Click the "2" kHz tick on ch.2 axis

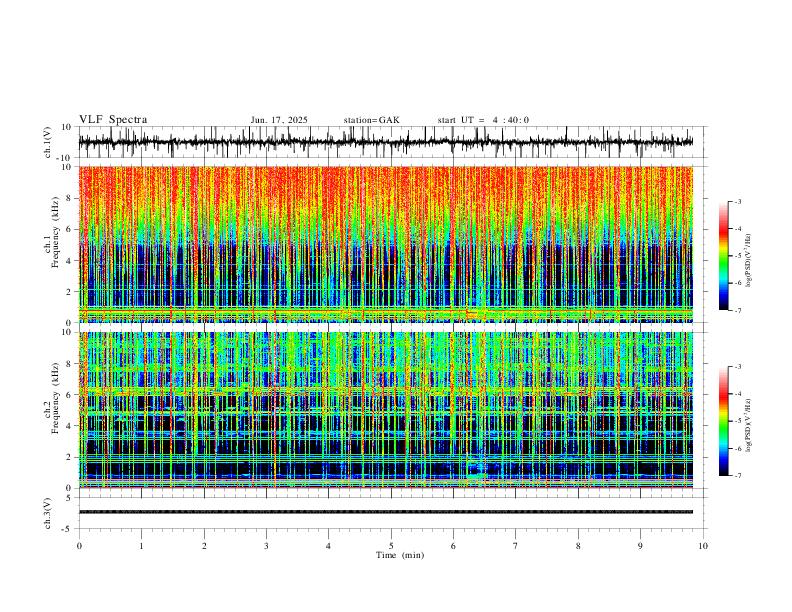coord(70,457)
